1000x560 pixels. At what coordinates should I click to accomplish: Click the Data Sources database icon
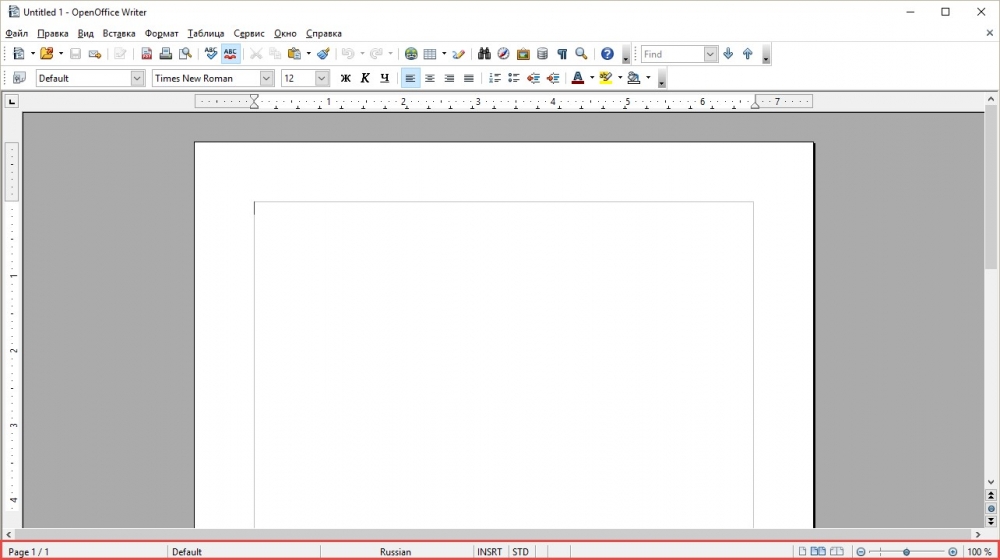pyautogui.click(x=542, y=54)
